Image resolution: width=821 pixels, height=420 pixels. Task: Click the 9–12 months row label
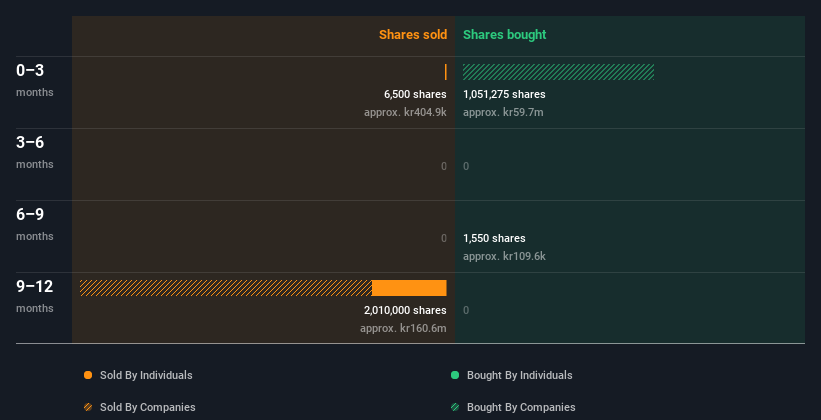(x=35, y=296)
